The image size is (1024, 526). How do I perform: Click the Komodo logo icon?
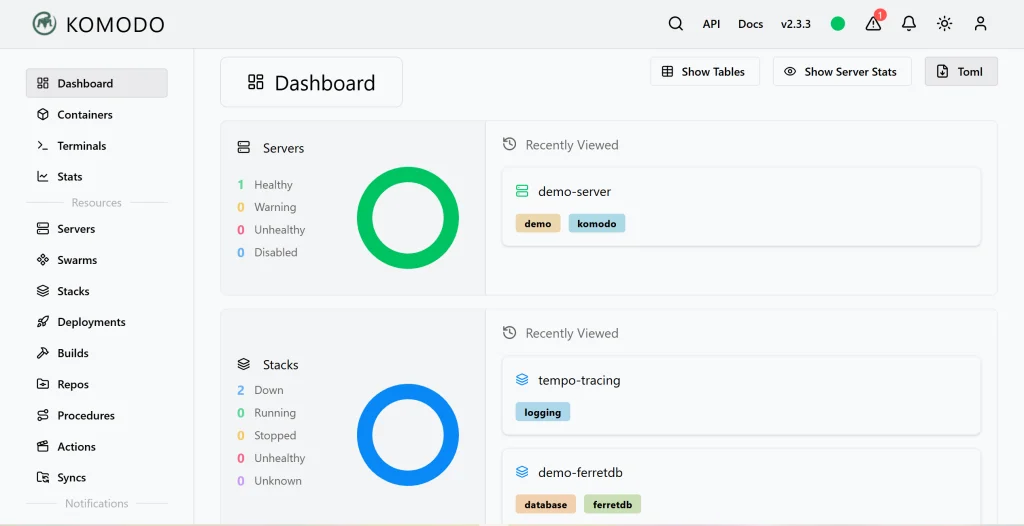pos(44,24)
